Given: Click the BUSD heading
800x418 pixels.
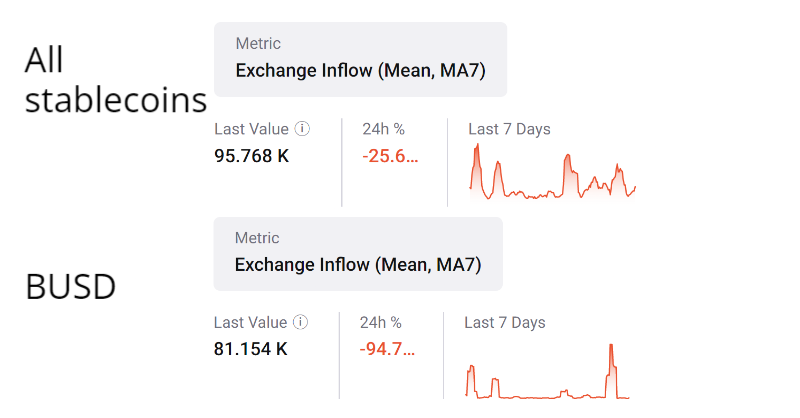Looking at the screenshot, I should point(70,287).
